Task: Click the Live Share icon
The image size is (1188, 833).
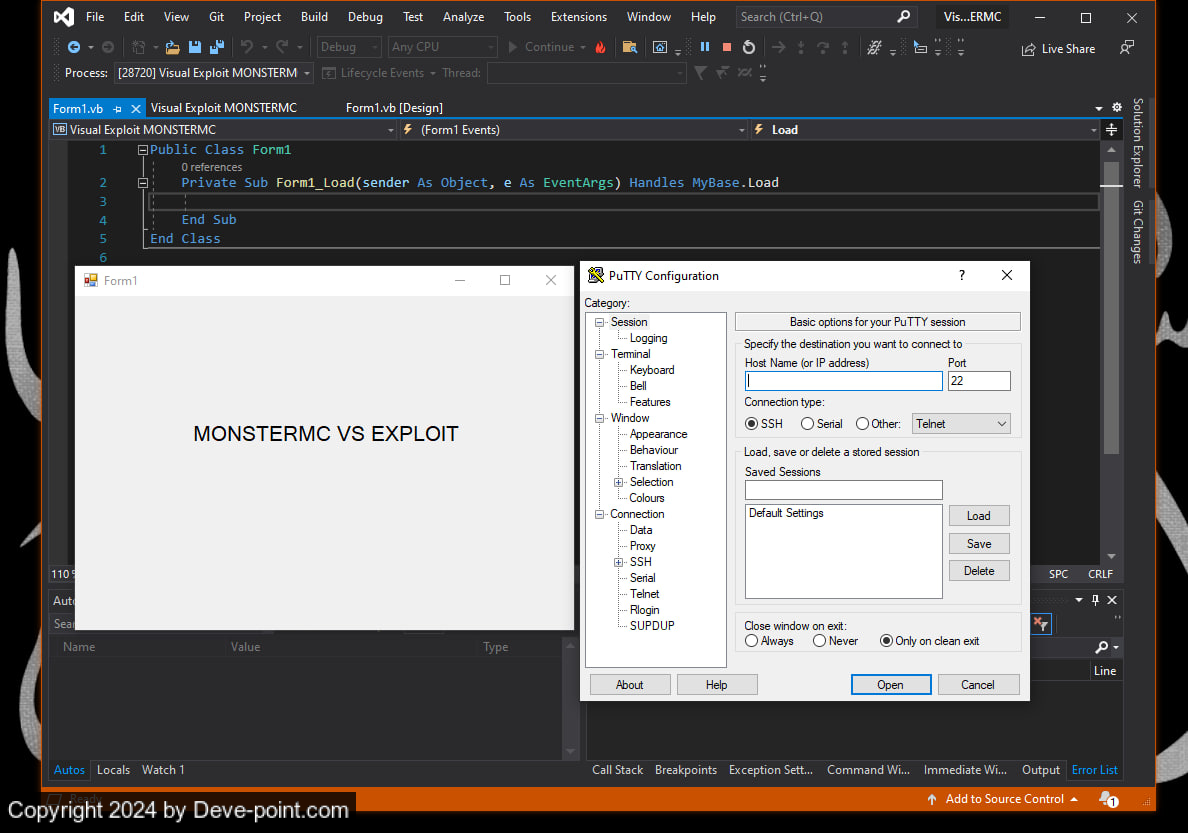Action: point(1029,49)
